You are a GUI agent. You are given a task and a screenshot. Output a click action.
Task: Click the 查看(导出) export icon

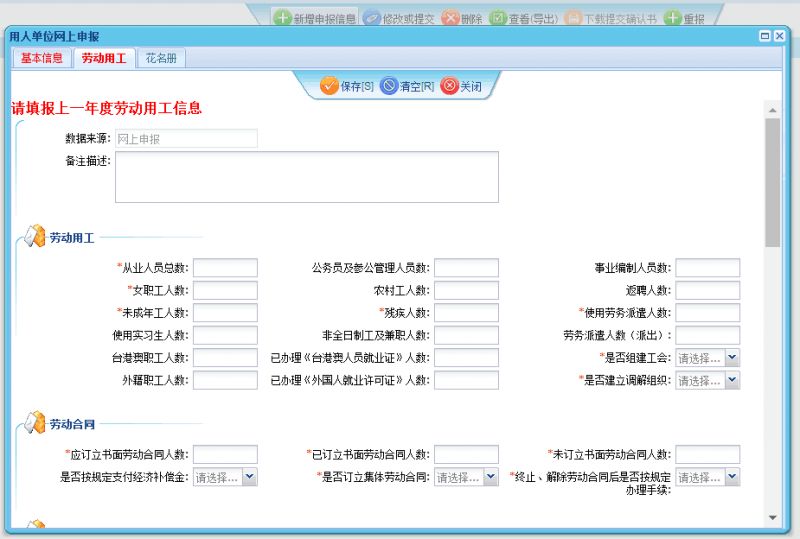click(497, 18)
